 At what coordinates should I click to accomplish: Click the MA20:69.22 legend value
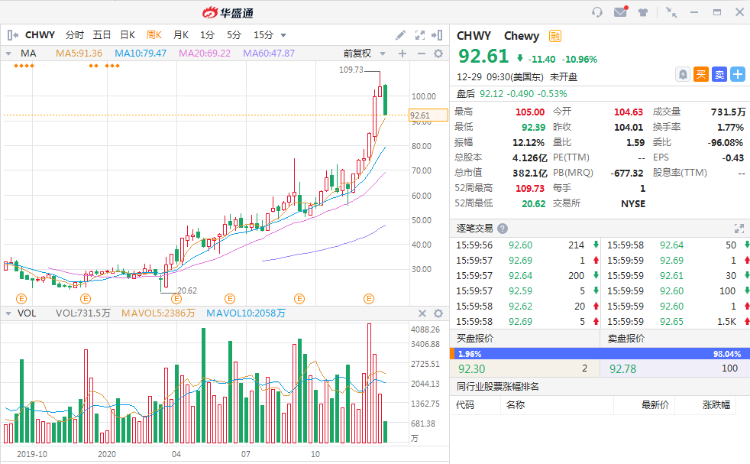click(205, 54)
